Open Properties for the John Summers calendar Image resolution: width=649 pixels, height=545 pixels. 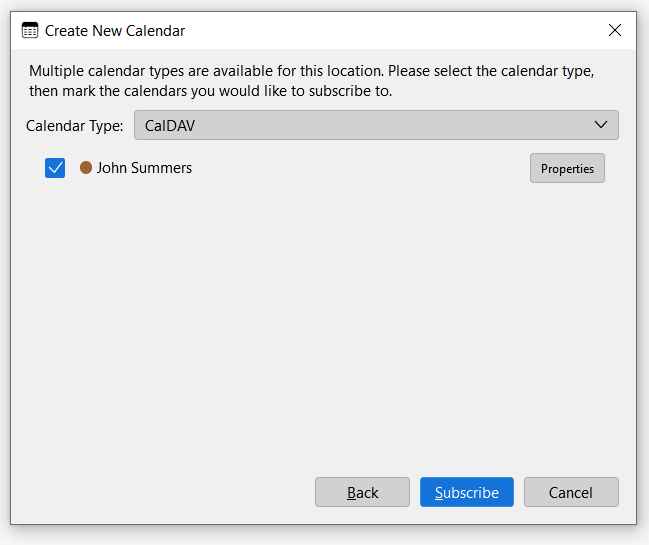point(567,168)
